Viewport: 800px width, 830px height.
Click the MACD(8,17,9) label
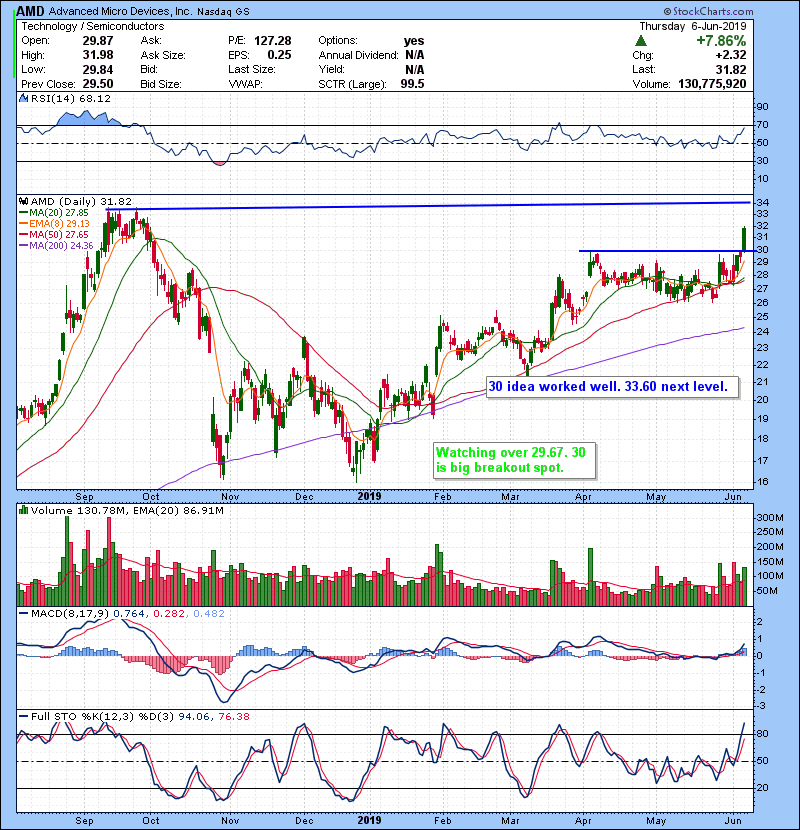[70, 614]
